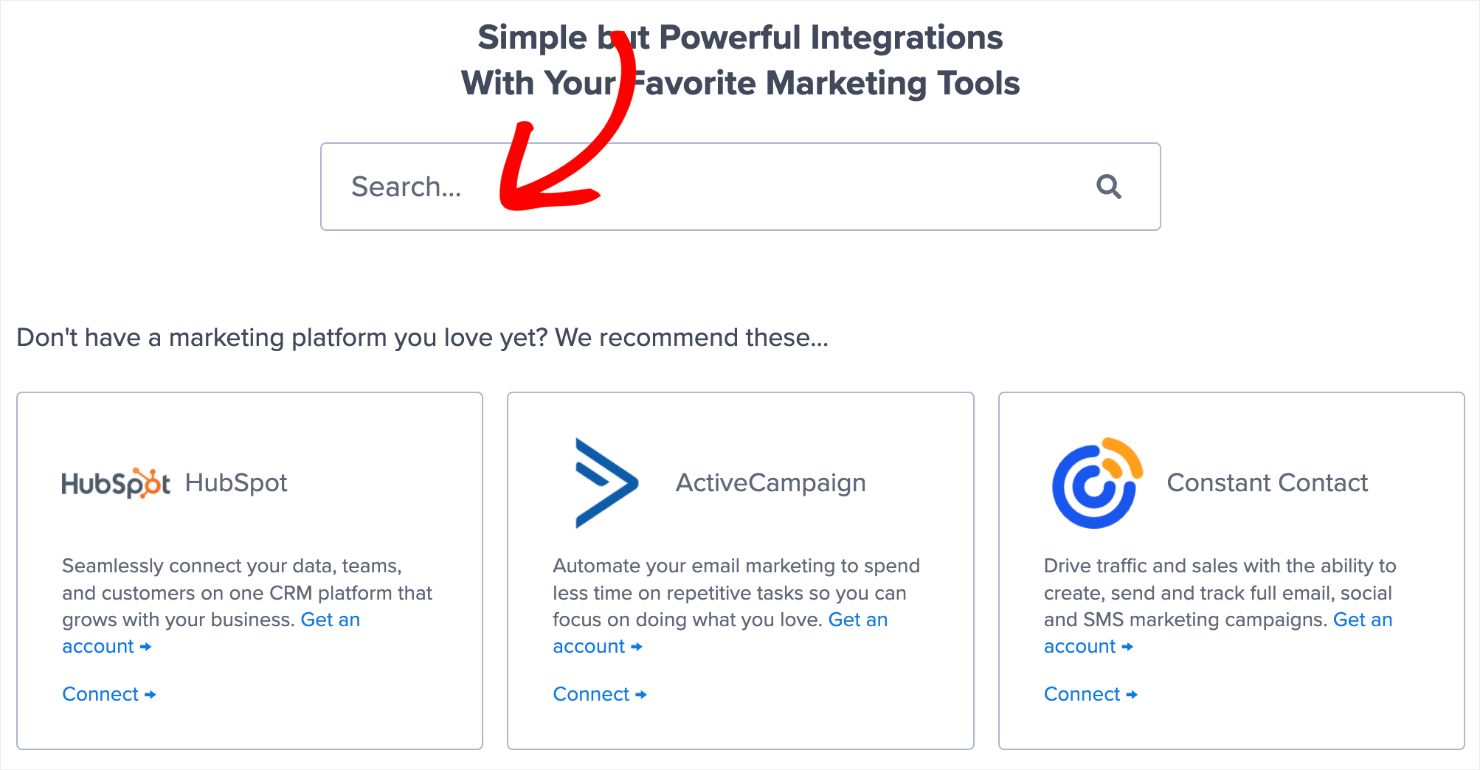Image resolution: width=1480 pixels, height=770 pixels.
Task: Click the Simple but Powerful Integrations heading
Action: point(740,60)
